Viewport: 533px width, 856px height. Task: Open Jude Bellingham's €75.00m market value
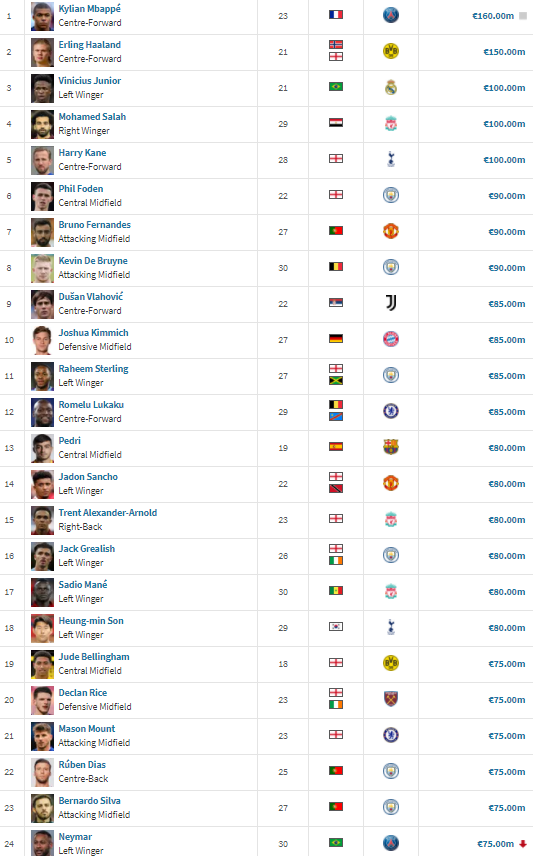click(506, 664)
